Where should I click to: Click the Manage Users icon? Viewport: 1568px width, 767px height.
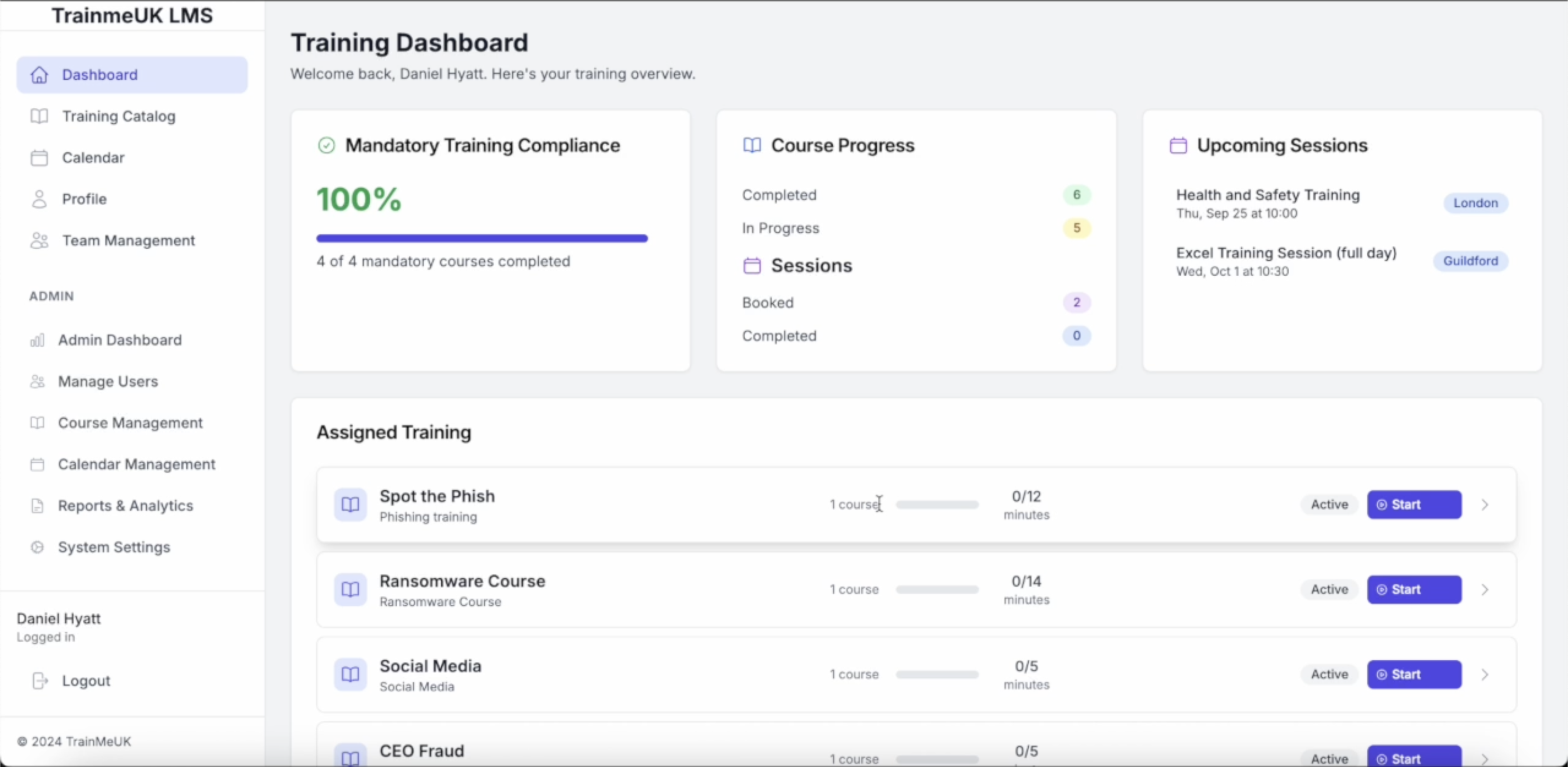pos(37,381)
